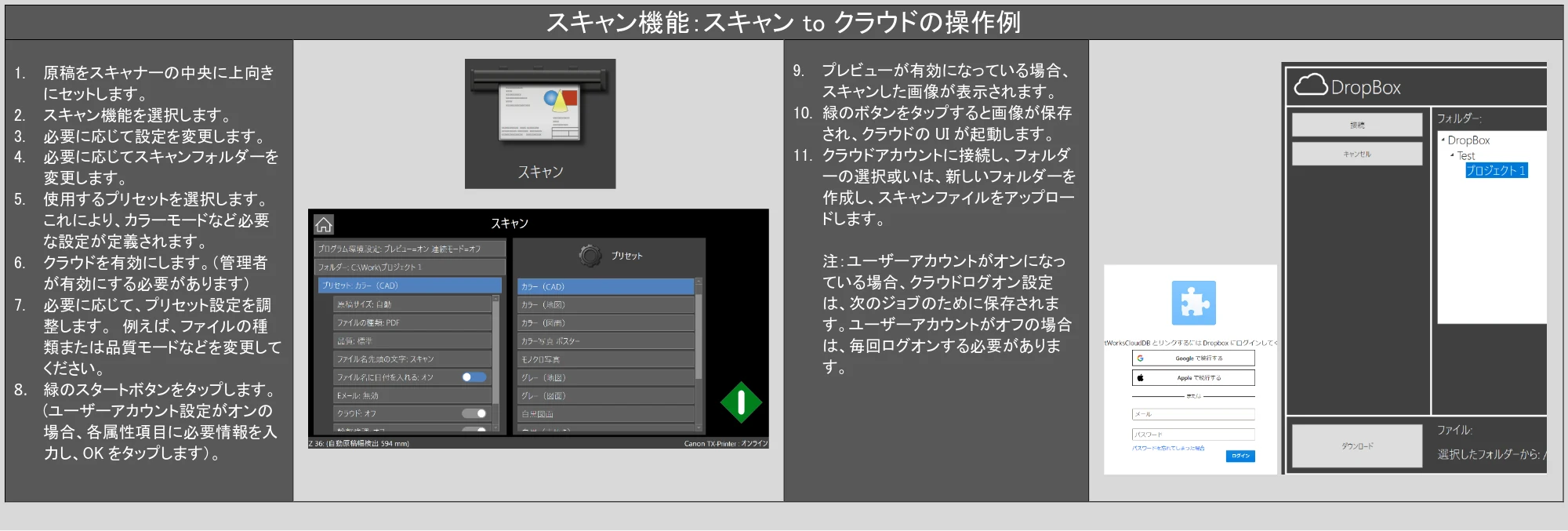Viewport: 1568px width, 531px height.
Task: Choose カラー (図面) preset
Action: click(605, 322)
